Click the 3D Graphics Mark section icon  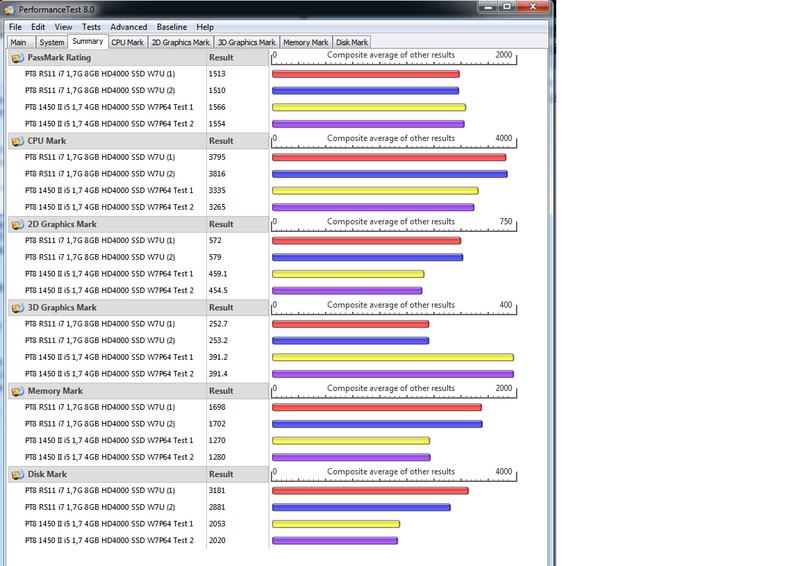click(x=18, y=308)
